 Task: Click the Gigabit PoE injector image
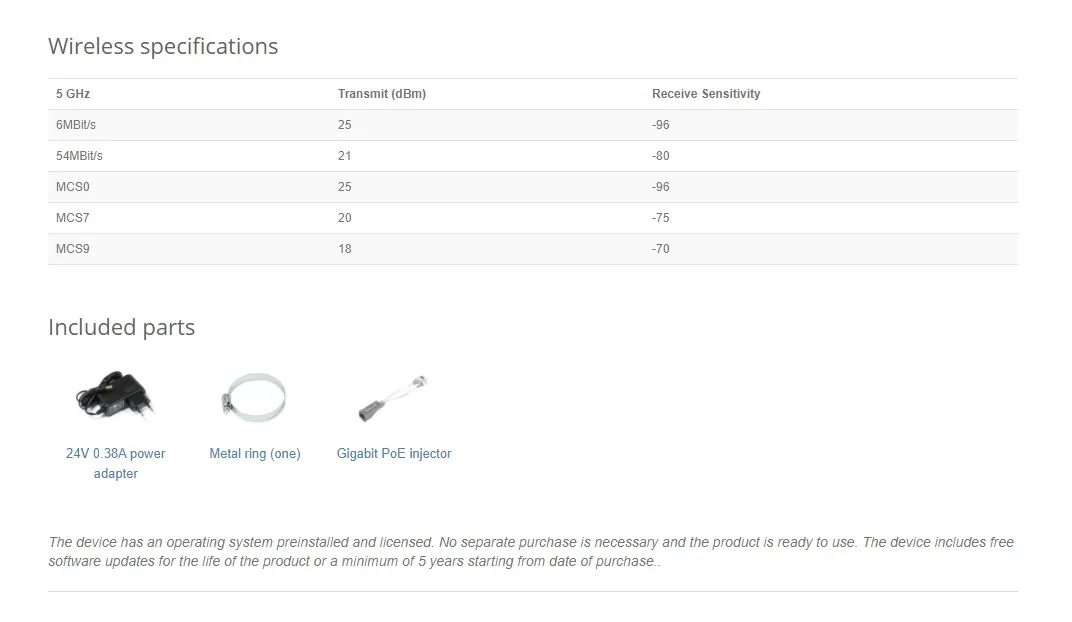(x=394, y=398)
